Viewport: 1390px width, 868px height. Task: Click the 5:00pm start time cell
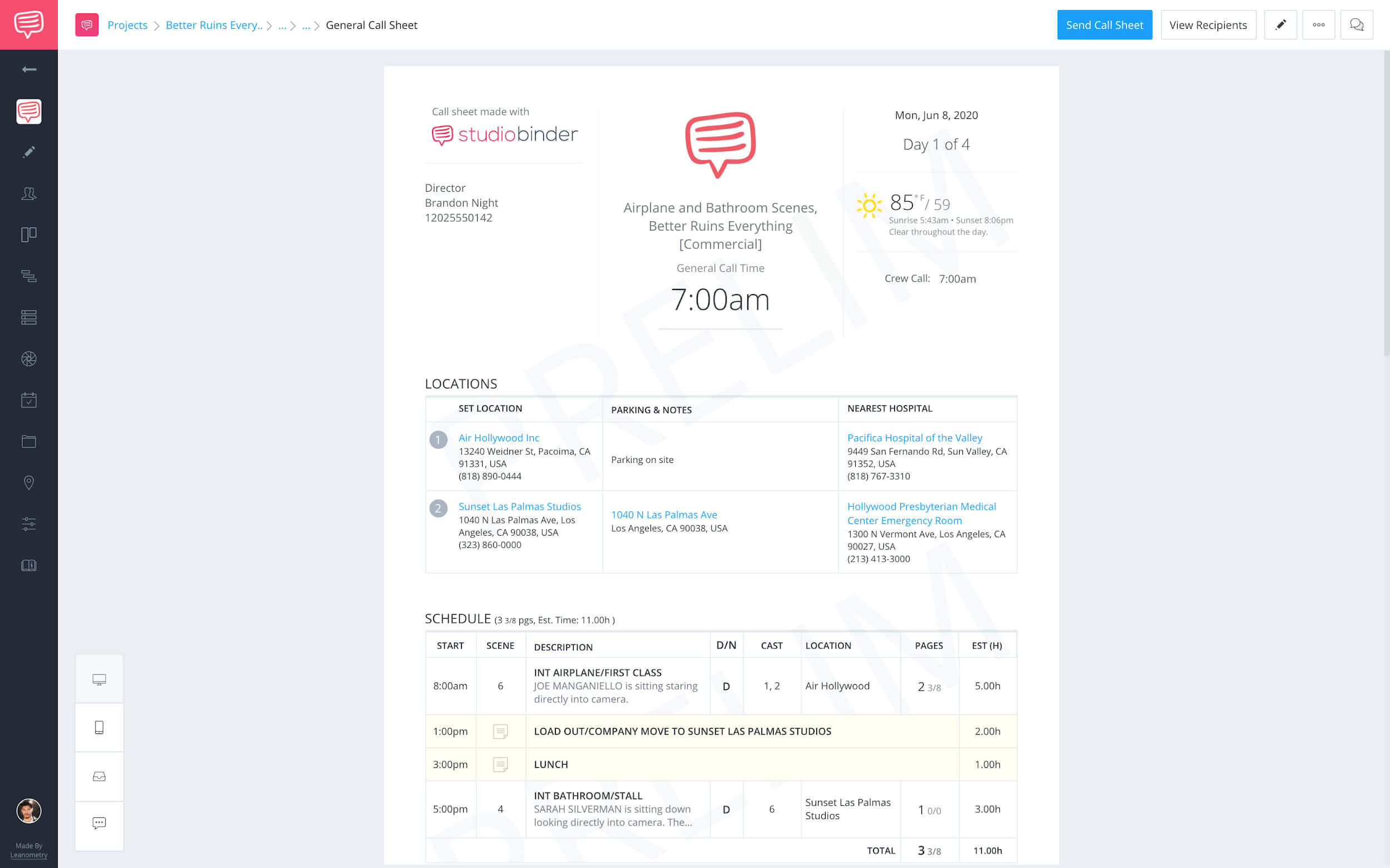click(450, 809)
